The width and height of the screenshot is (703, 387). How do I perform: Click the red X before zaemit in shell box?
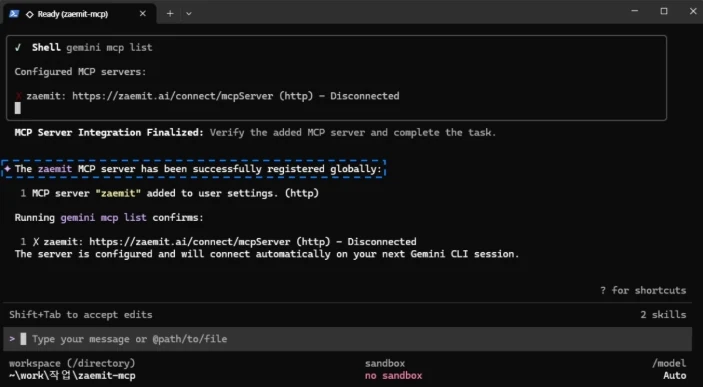(18, 96)
